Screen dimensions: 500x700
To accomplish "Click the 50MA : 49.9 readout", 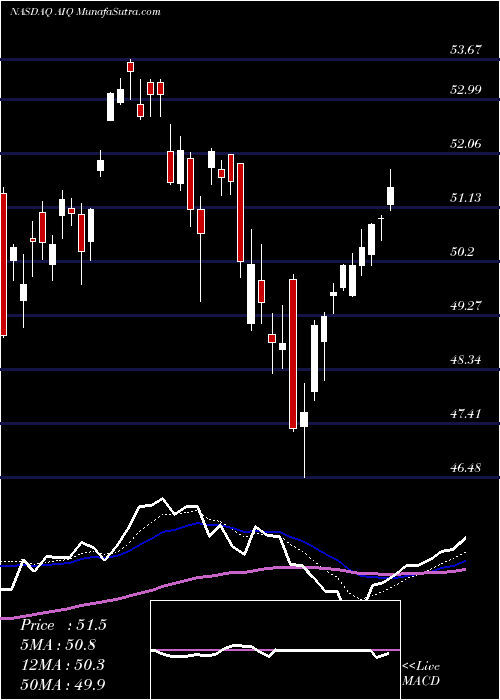I will [62, 684].
